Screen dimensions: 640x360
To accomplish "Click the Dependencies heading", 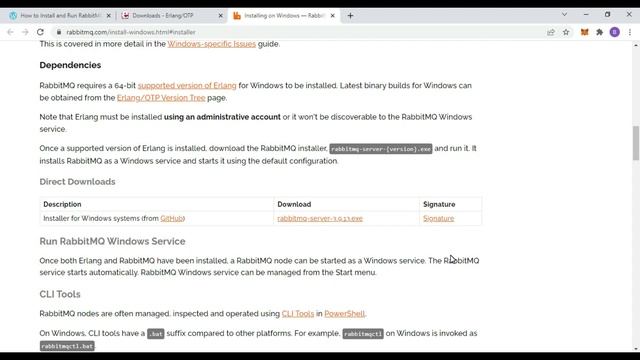I will 70,65.
